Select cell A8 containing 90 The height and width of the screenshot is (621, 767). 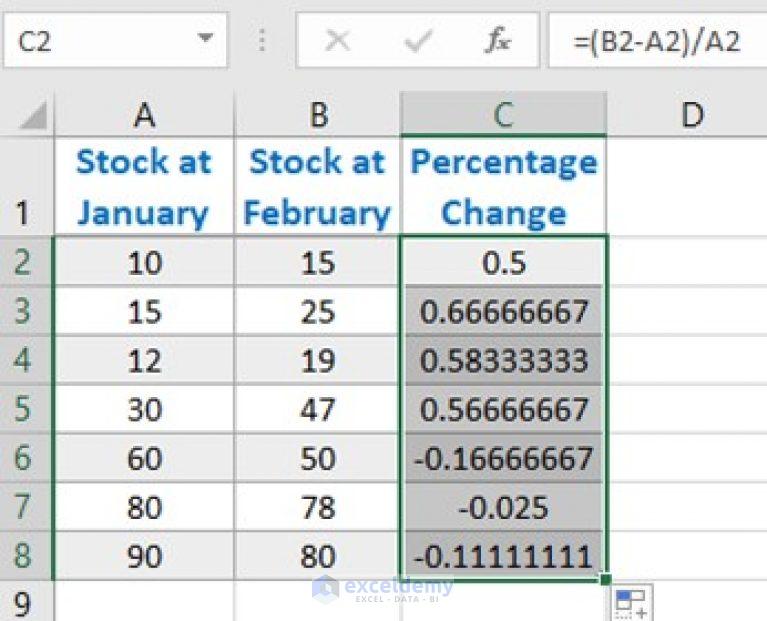click(x=144, y=556)
